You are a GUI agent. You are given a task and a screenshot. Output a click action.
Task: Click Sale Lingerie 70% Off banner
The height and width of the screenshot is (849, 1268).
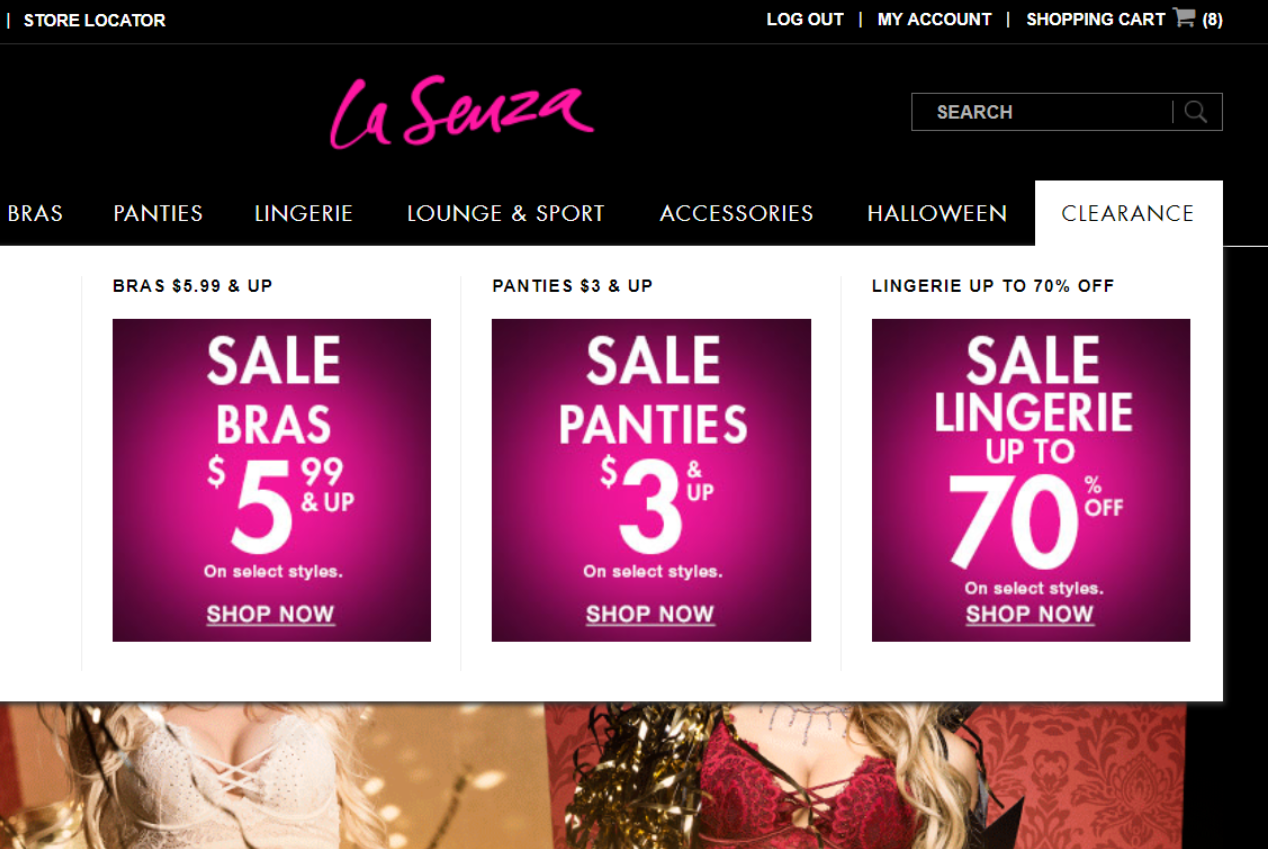click(1031, 480)
